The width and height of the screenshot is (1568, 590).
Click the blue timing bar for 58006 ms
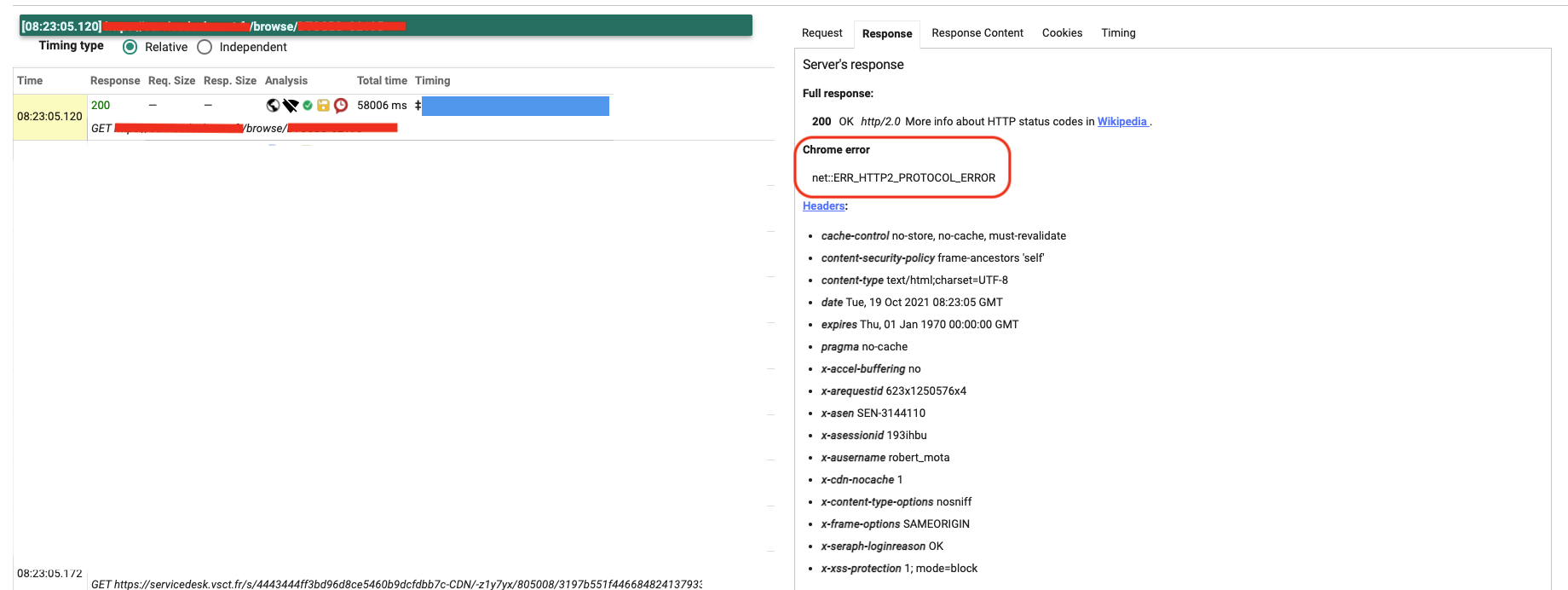tap(516, 106)
